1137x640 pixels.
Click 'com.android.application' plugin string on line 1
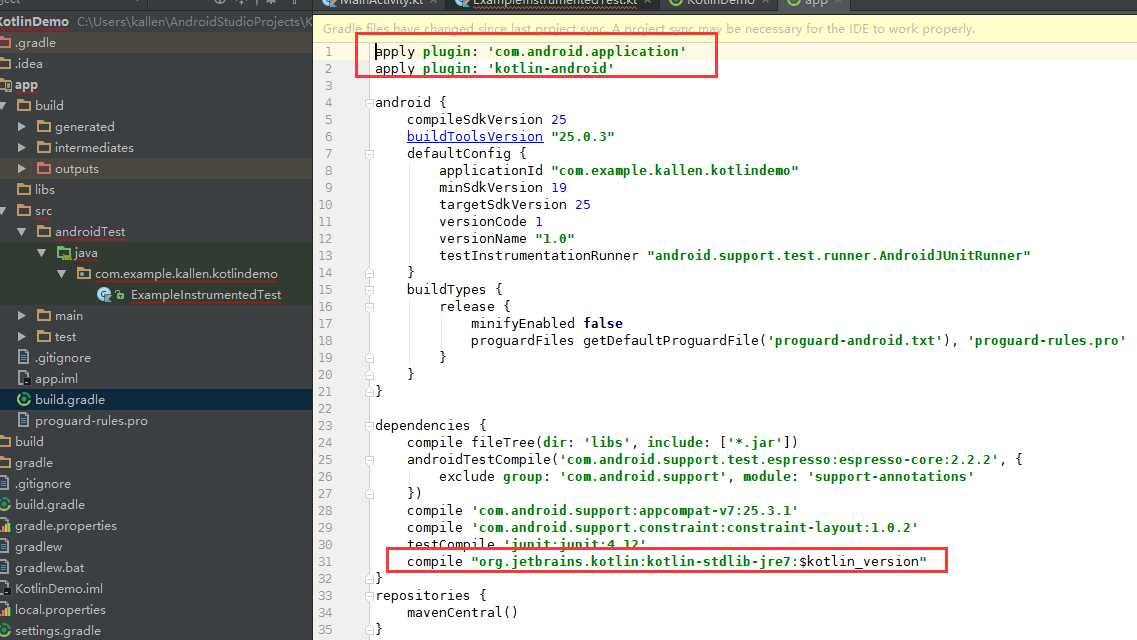587,51
